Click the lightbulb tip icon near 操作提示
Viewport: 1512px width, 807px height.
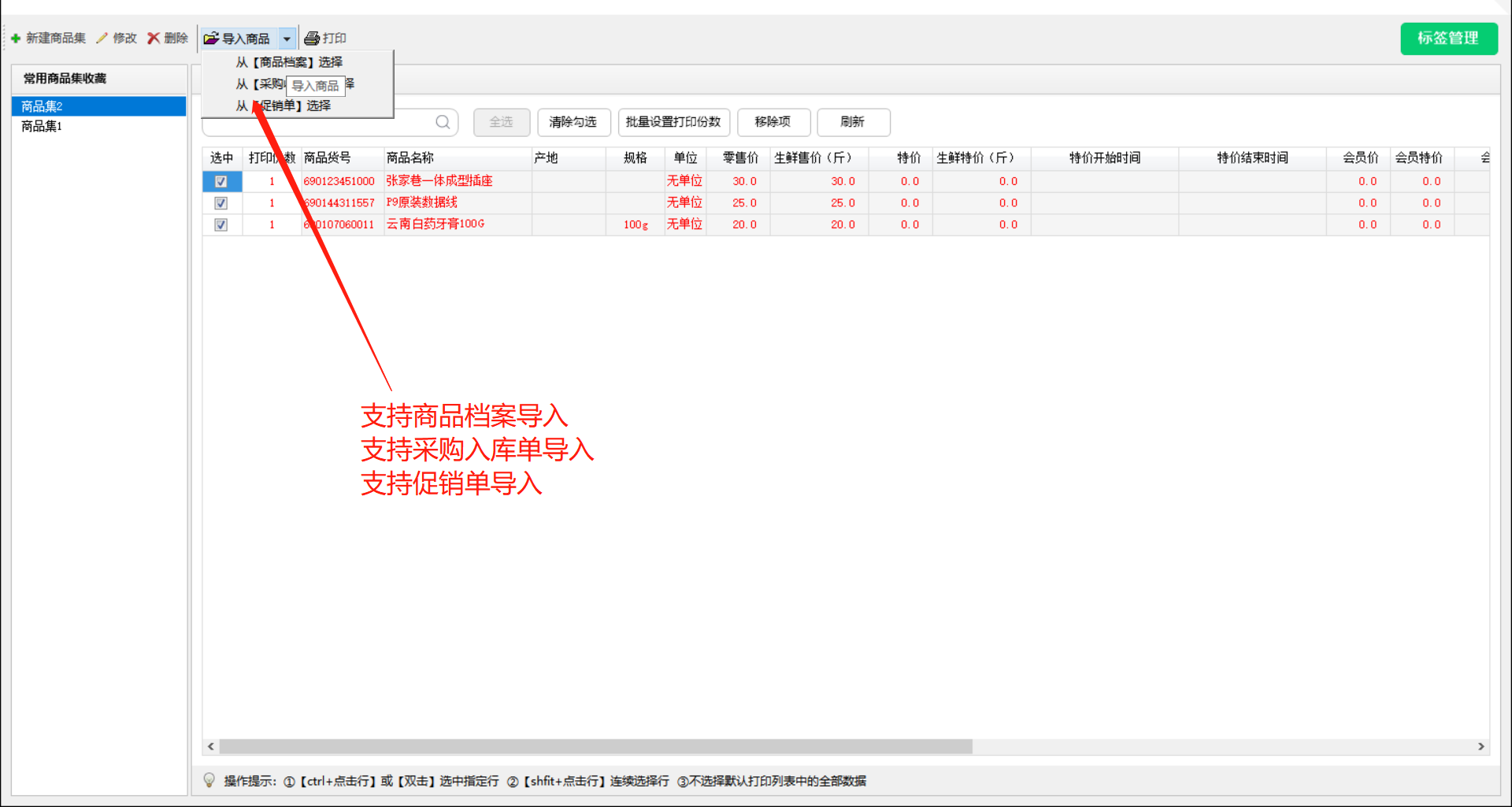click(209, 780)
